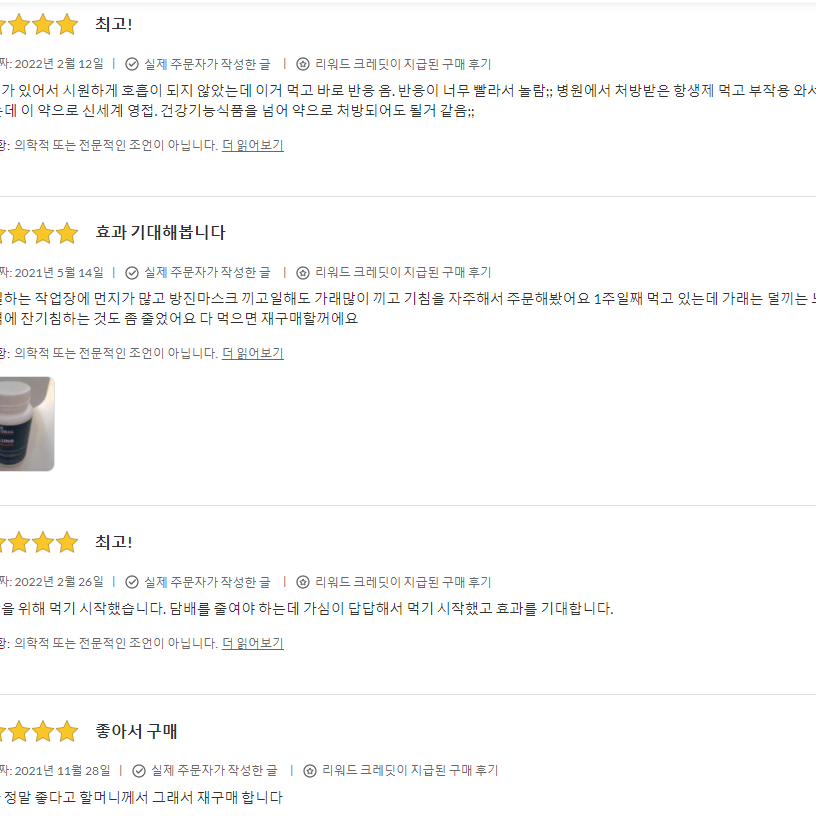Open the supplement bottle review photo
Image resolution: width=816 pixels, height=816 pixels.
click(27, 424)
